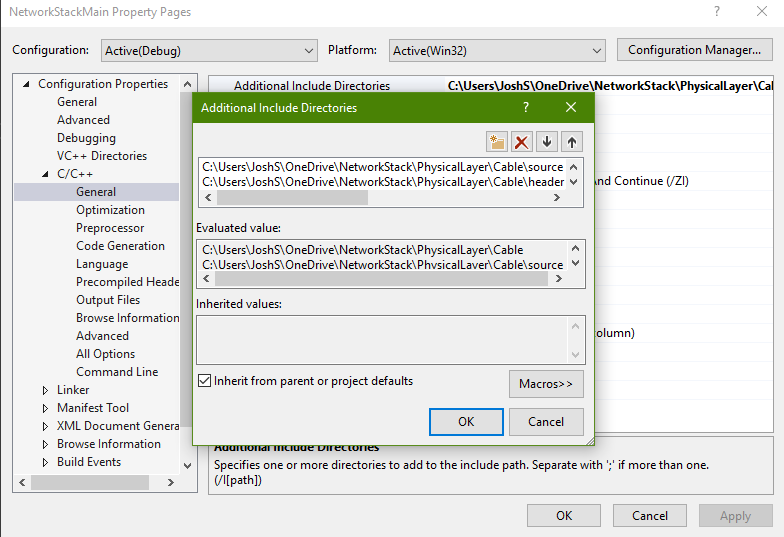The height and width of the screenshot is (537, 784).
Task: Expand the Build Events tree node
Action: pyautogui.click(x=46, y=462)
